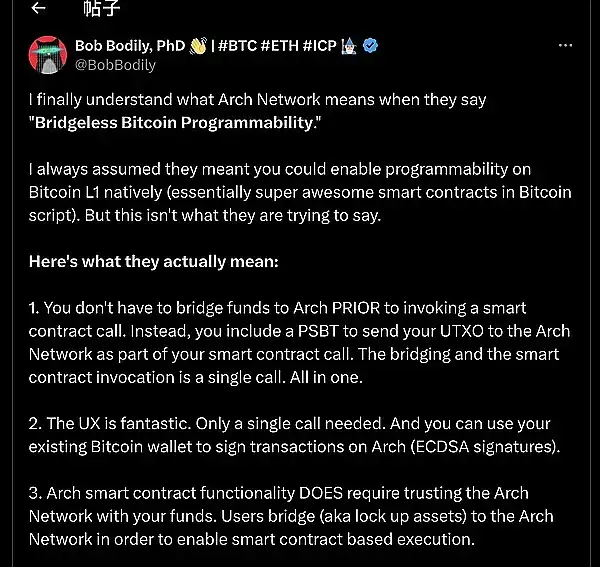
Task: Click the display name Bob Bodily, PhD
Action: click(x=130, y=46)
